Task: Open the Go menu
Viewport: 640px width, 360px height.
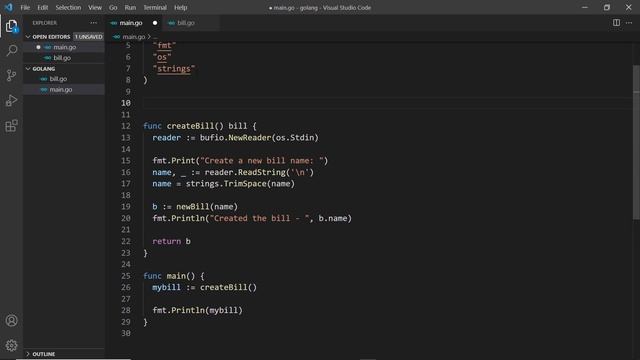Action: pyautogui.click(x=113, y=7)
